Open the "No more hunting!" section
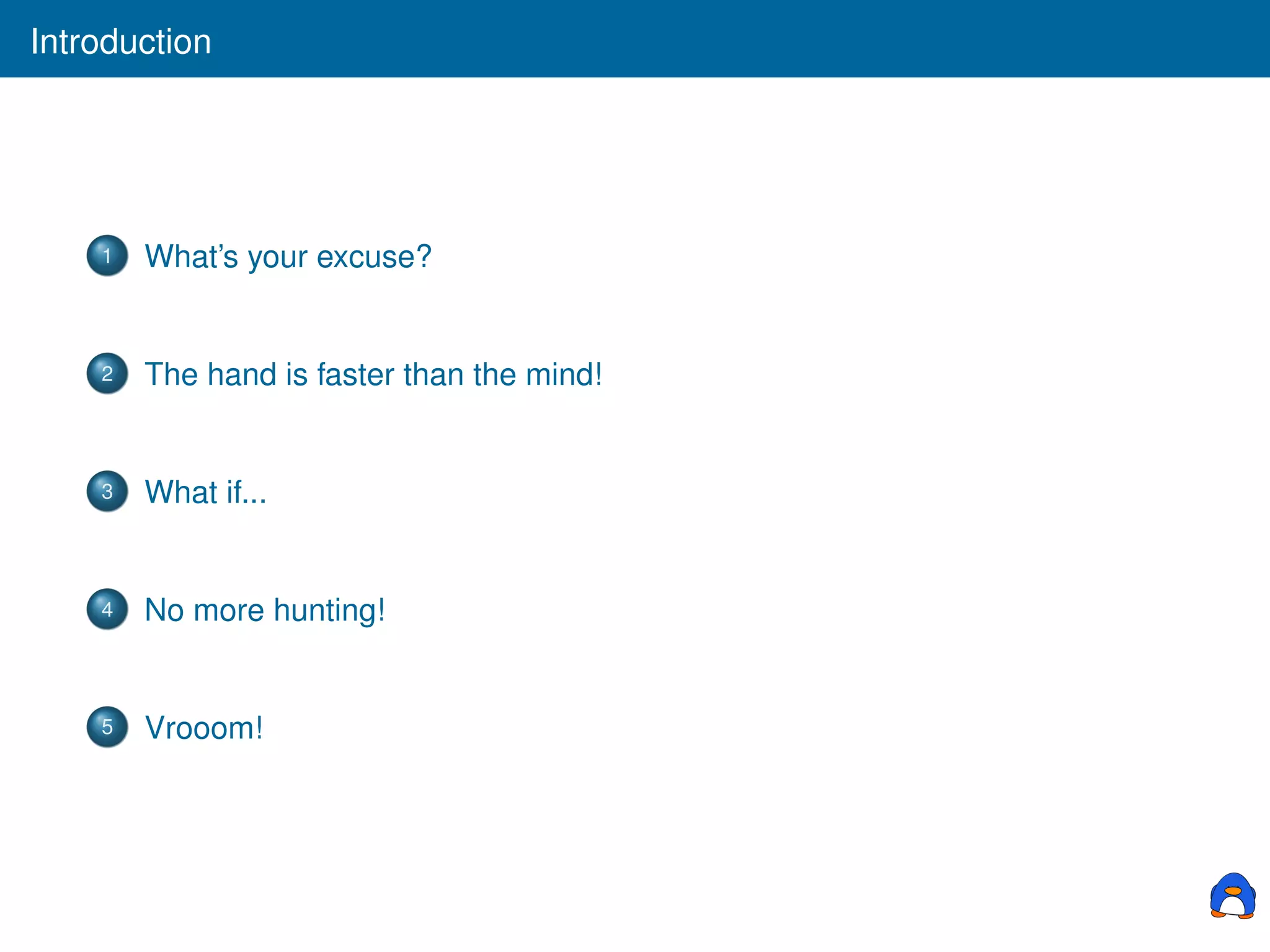The height and width of the screenshot is (952, 1270). pyautogui.click(x=265, y=610)
